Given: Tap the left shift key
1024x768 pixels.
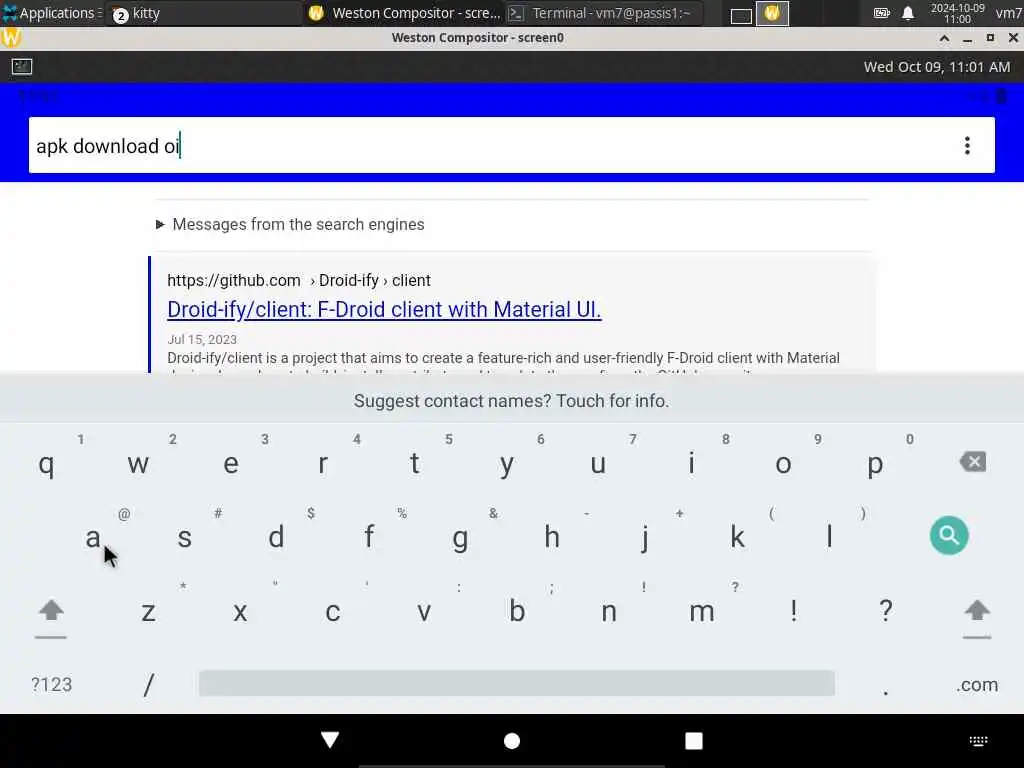Looking at the screenshot, I should pyautogui.click(x=51, y=612).
